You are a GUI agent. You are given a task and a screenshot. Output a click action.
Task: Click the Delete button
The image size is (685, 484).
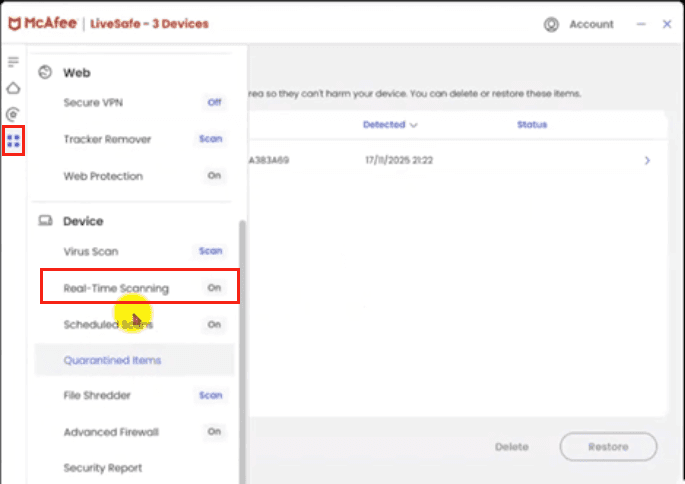click(512, 447)
